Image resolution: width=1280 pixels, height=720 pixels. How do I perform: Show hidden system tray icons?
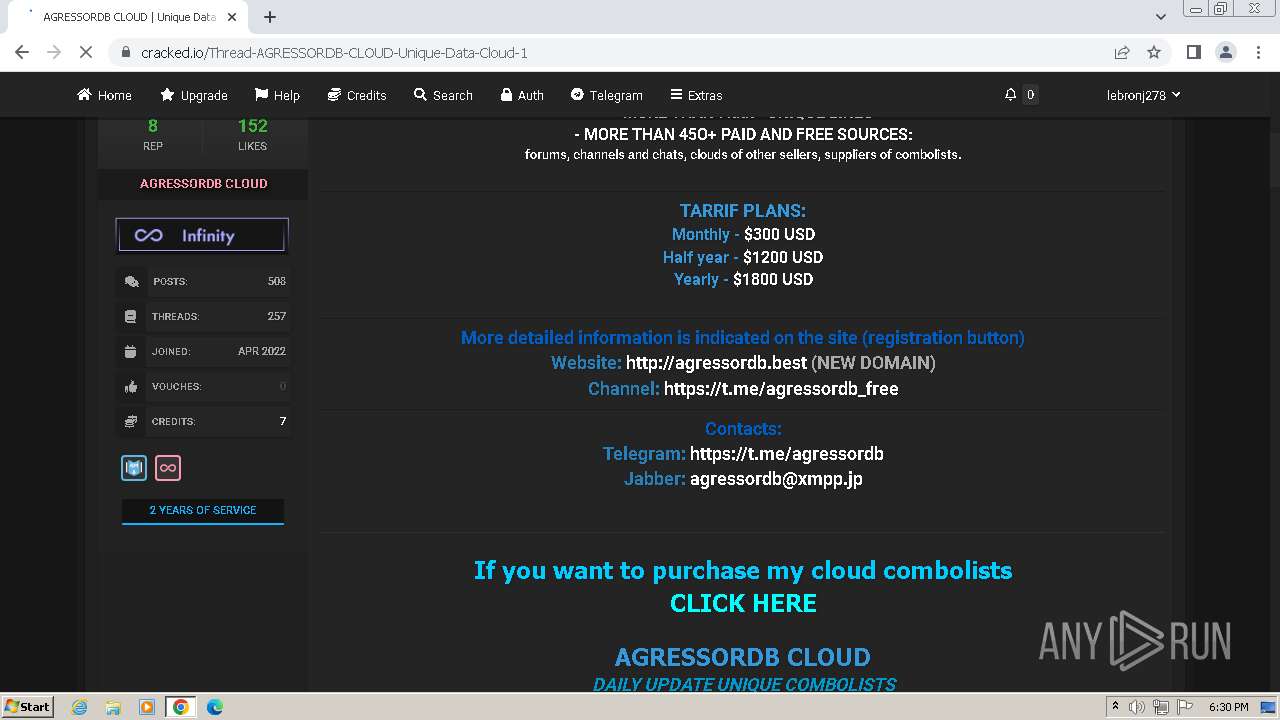[1115, 707]
